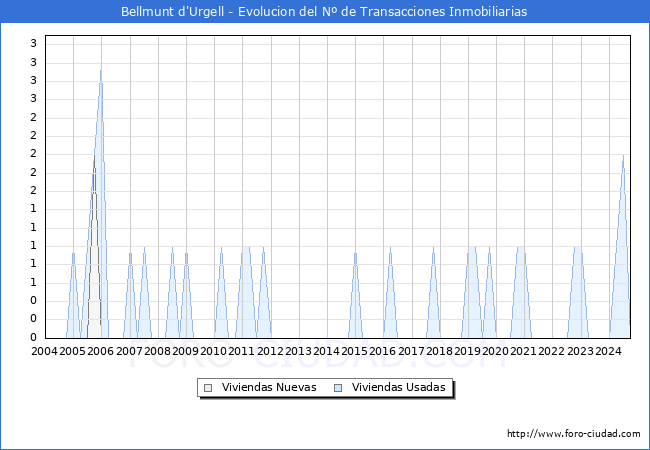Click the 2007 x-axis label
The image size is (650, 450).
(x=129, y=351)
